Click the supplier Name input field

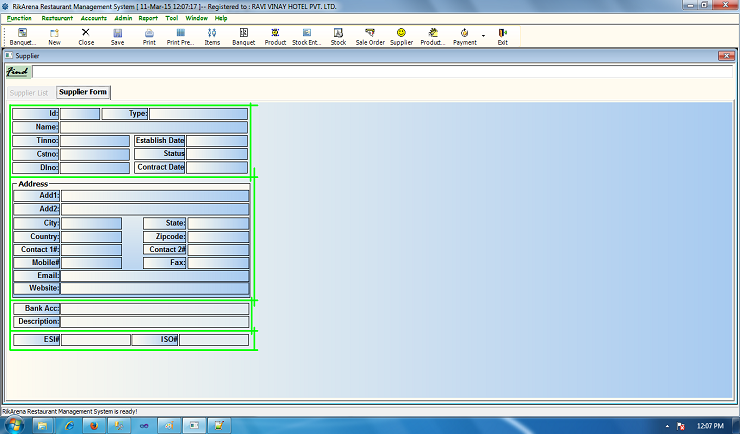tap(154, 127)
